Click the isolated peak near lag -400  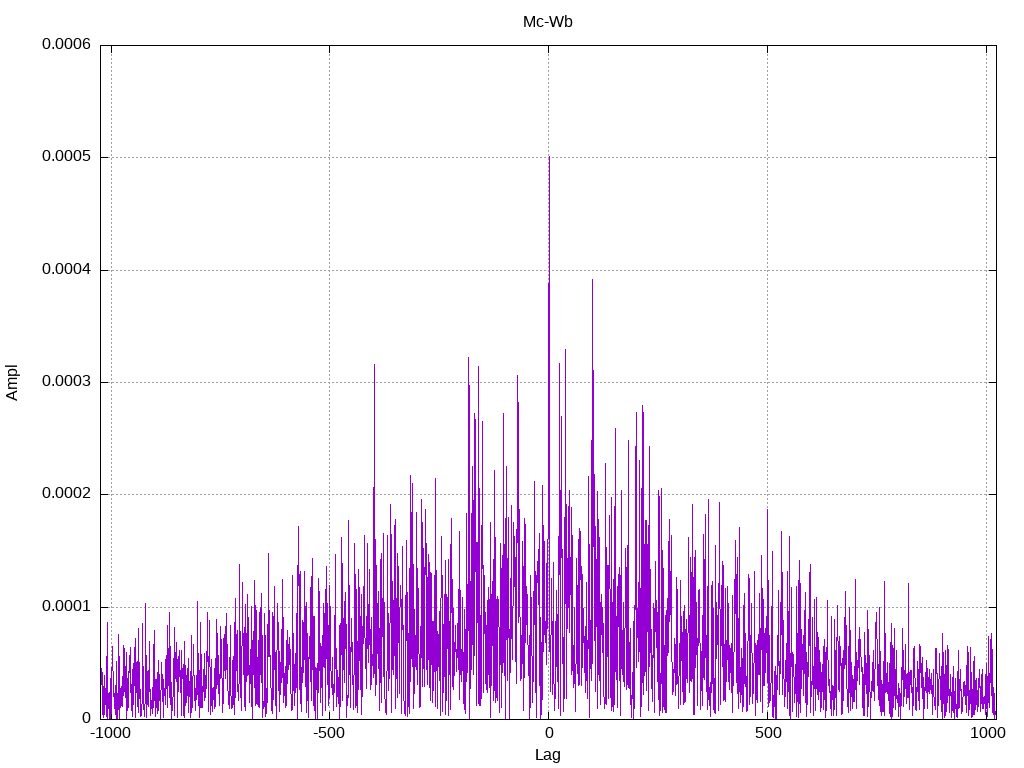pos(374,366)
